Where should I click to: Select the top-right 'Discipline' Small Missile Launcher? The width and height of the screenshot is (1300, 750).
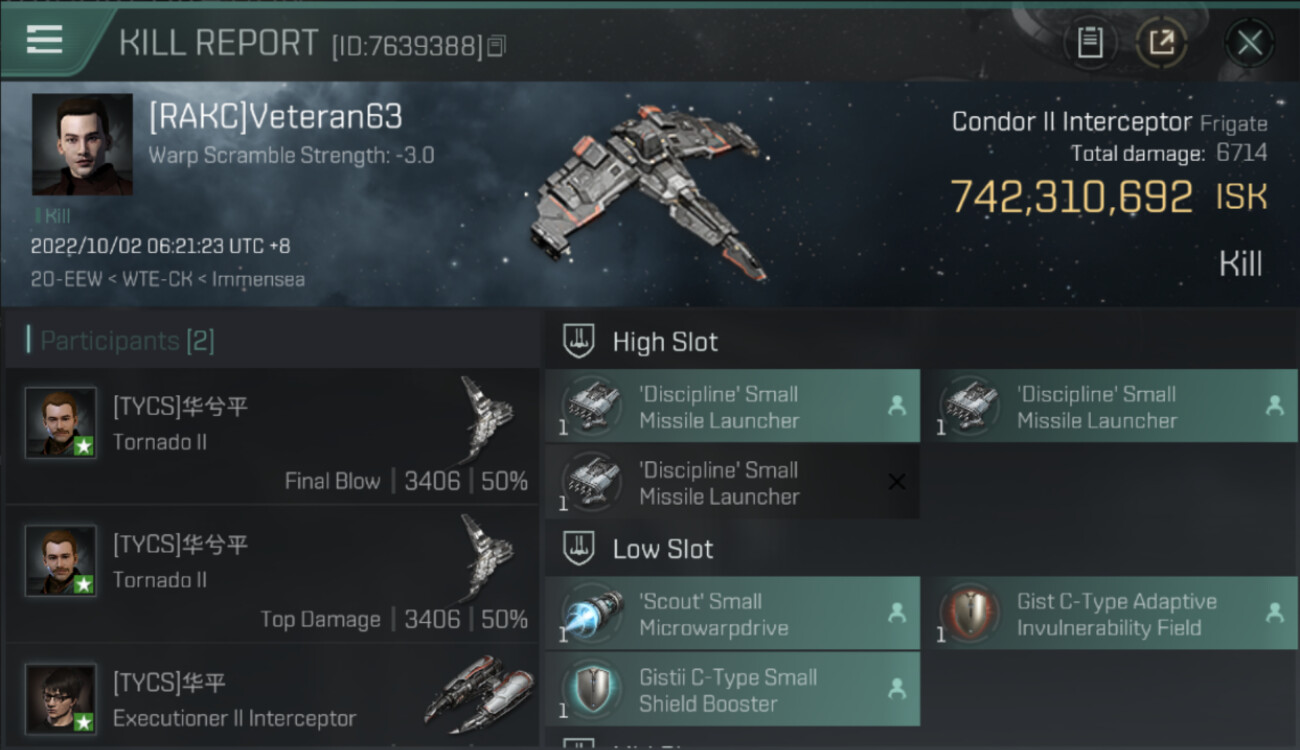pyautogui.click(x=1110, y=406)
